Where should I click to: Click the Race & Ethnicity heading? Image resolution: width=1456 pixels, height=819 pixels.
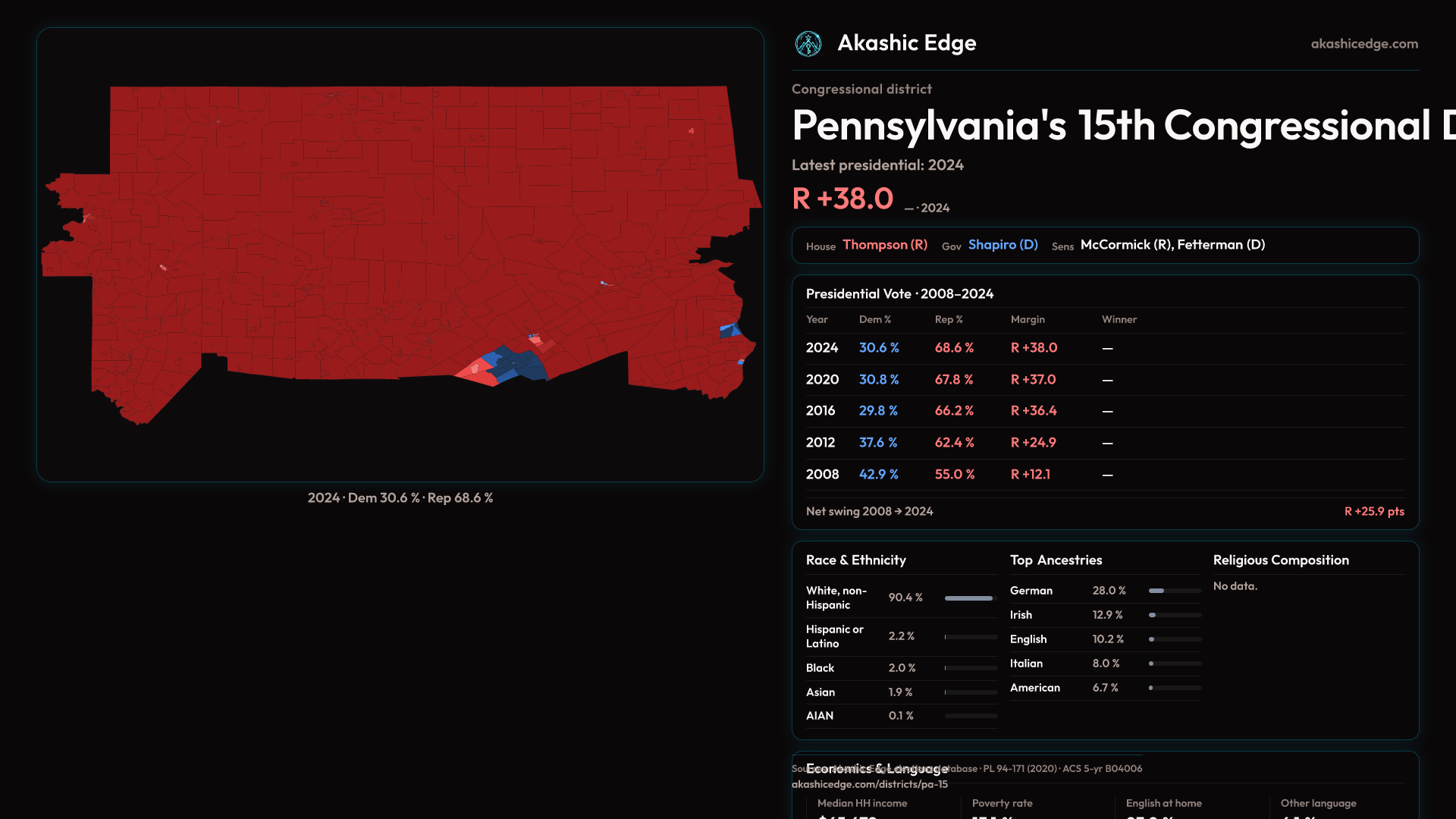click(855, 560)
